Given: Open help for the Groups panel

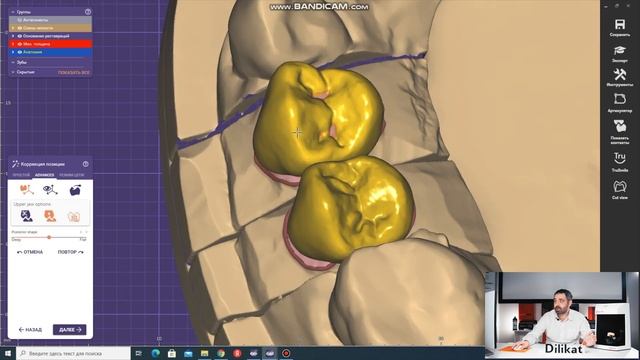Looking at the screenshot, I should [x=88, y=12].
